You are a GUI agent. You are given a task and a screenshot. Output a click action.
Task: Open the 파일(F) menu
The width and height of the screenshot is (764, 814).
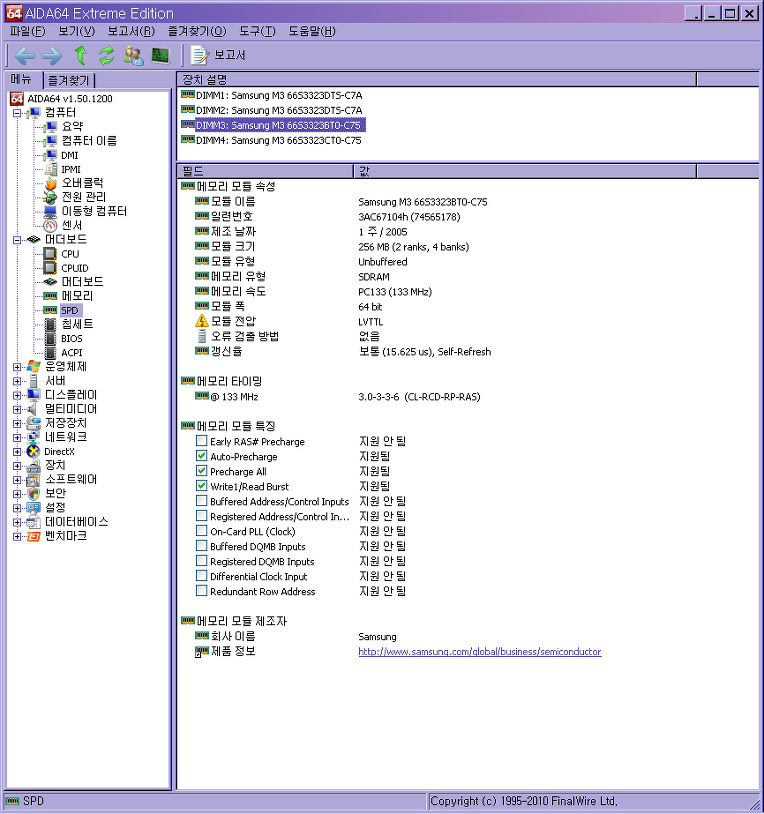pos(28,31)
